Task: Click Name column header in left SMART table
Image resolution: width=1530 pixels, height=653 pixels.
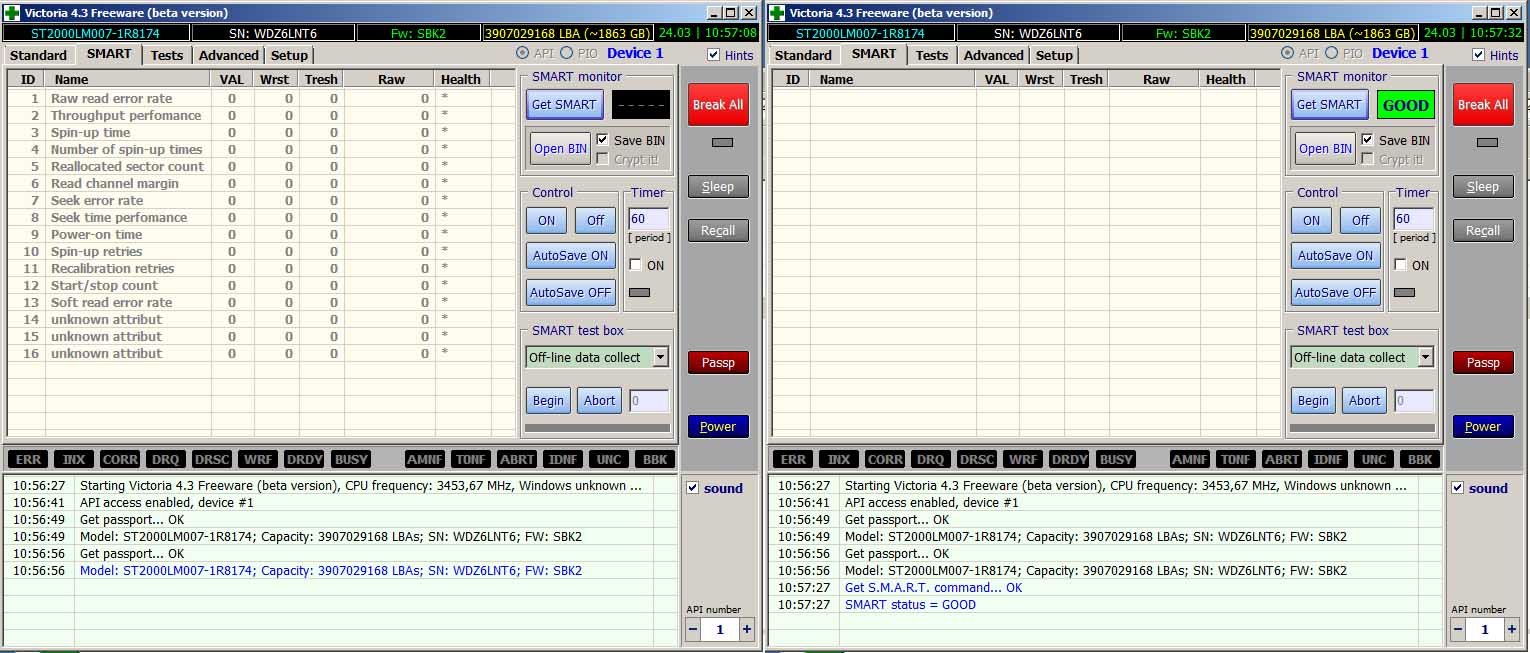Action: pos(128,79)
